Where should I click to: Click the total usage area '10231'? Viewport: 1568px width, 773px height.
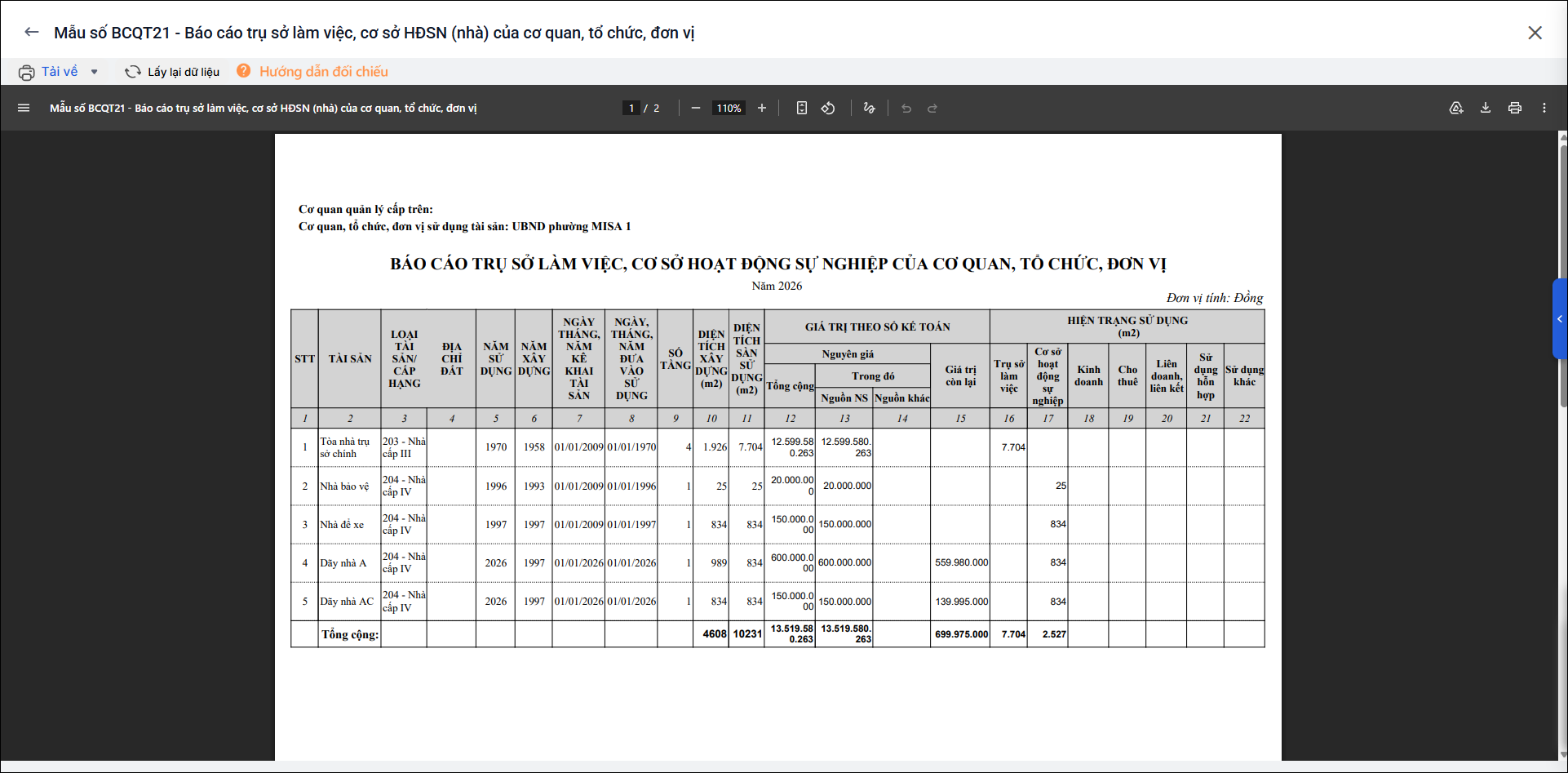[x=747, y=634]
